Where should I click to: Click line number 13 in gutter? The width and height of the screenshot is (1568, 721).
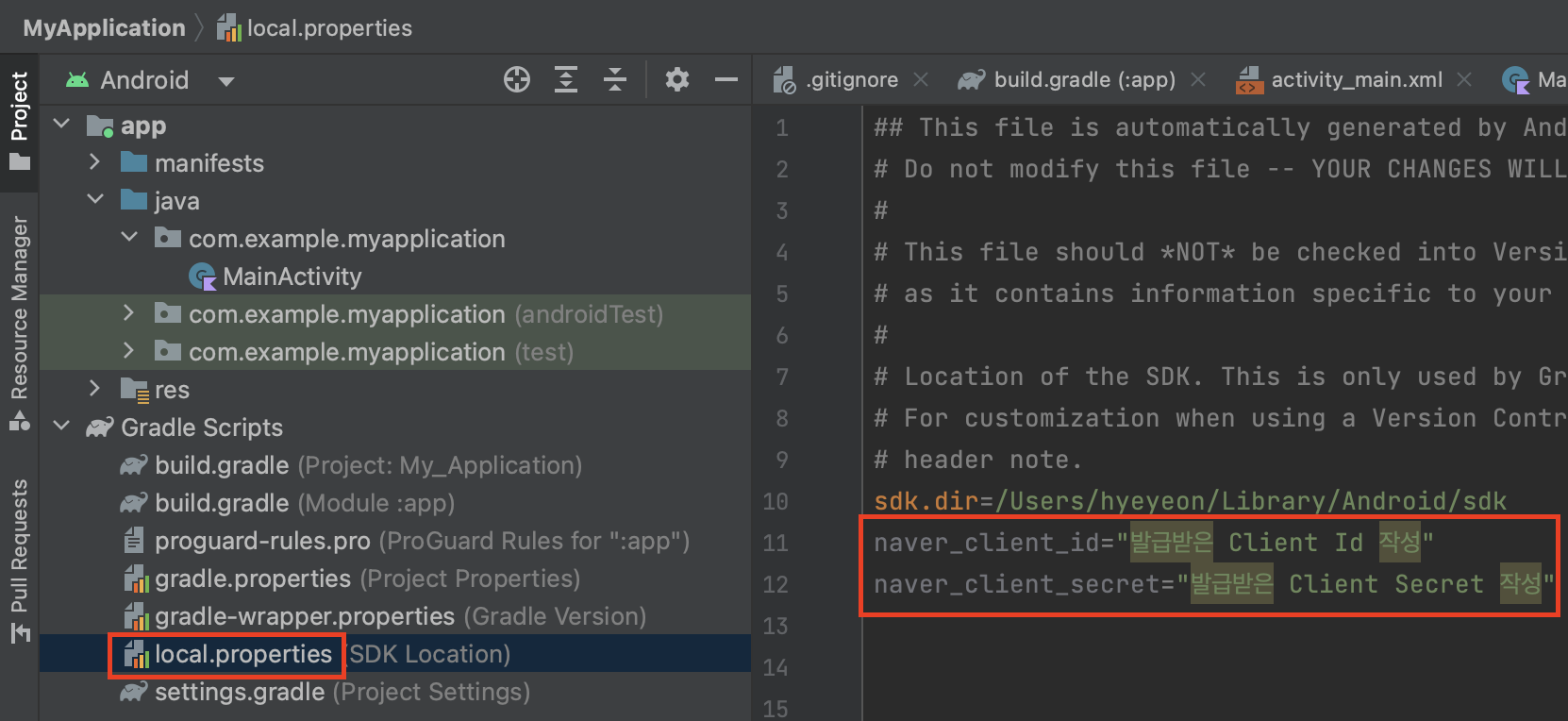click(x=776, y=626)
